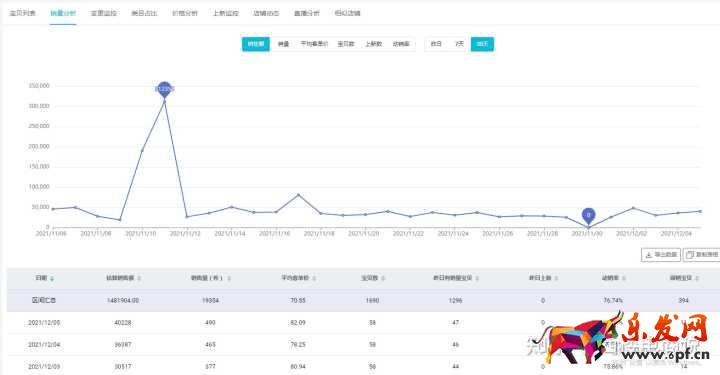Sort by 销售量(件) column arrow
720x375 pixels.
229,279
